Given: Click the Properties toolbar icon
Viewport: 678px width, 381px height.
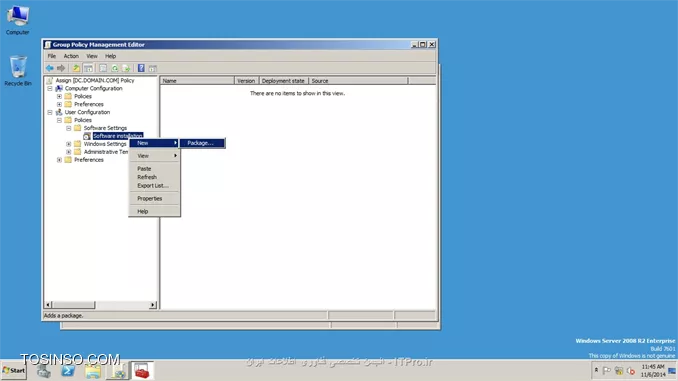Looking at the screenshot, I should (x=103, y=68).
